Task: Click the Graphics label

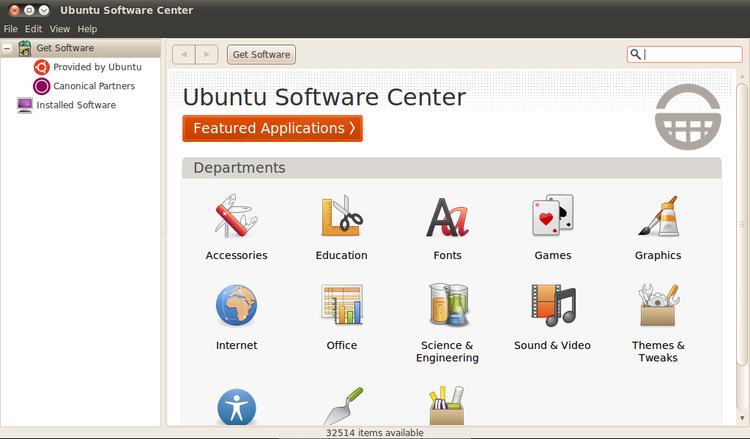Action: coord(658,255)
